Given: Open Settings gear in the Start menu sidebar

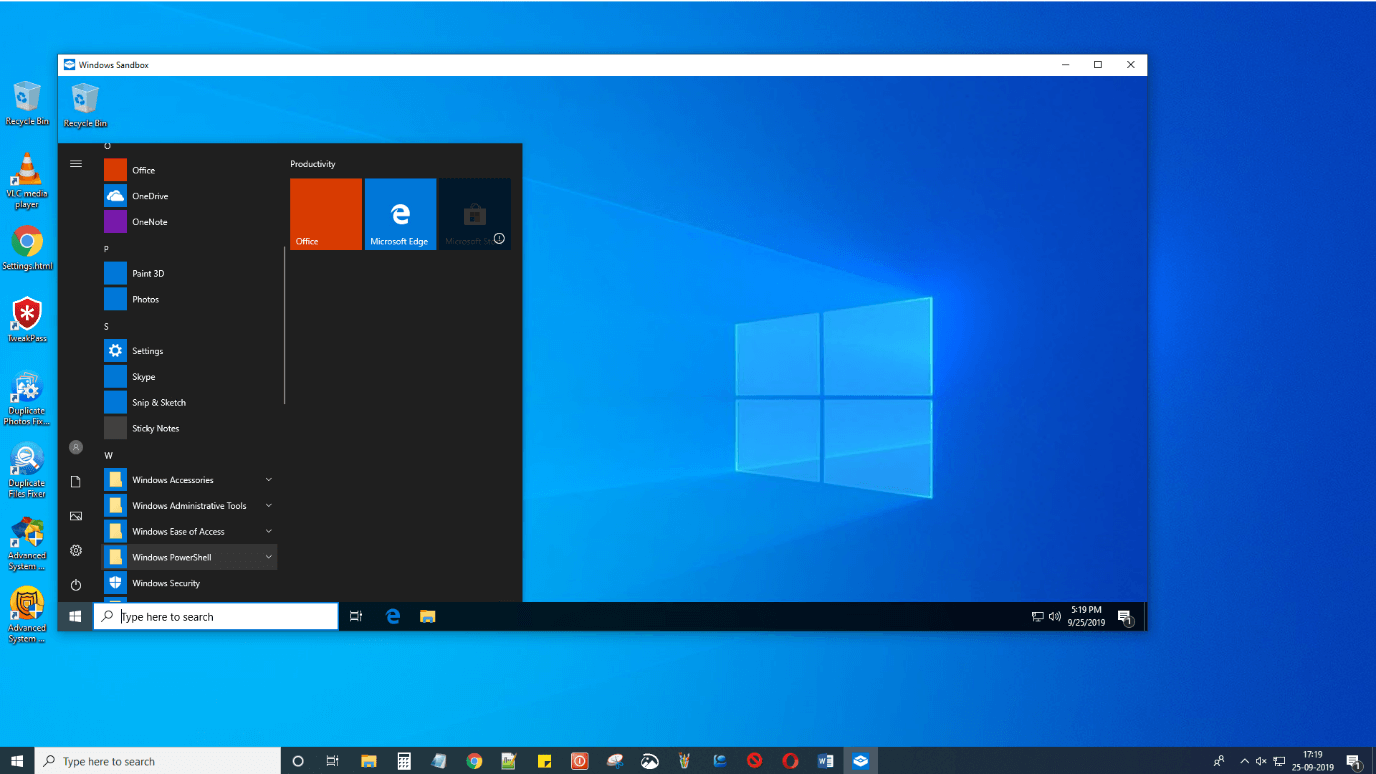Looking at the screenshot, I should click(76, 550).
